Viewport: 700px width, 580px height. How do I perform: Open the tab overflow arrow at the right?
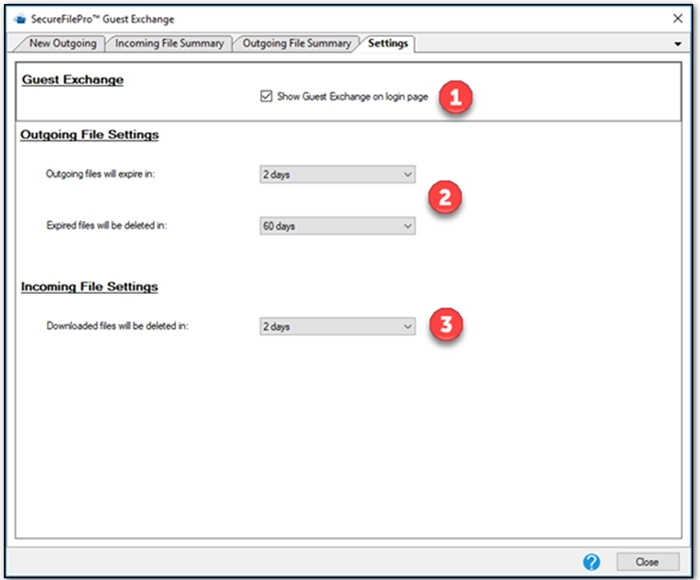point(679,45)
